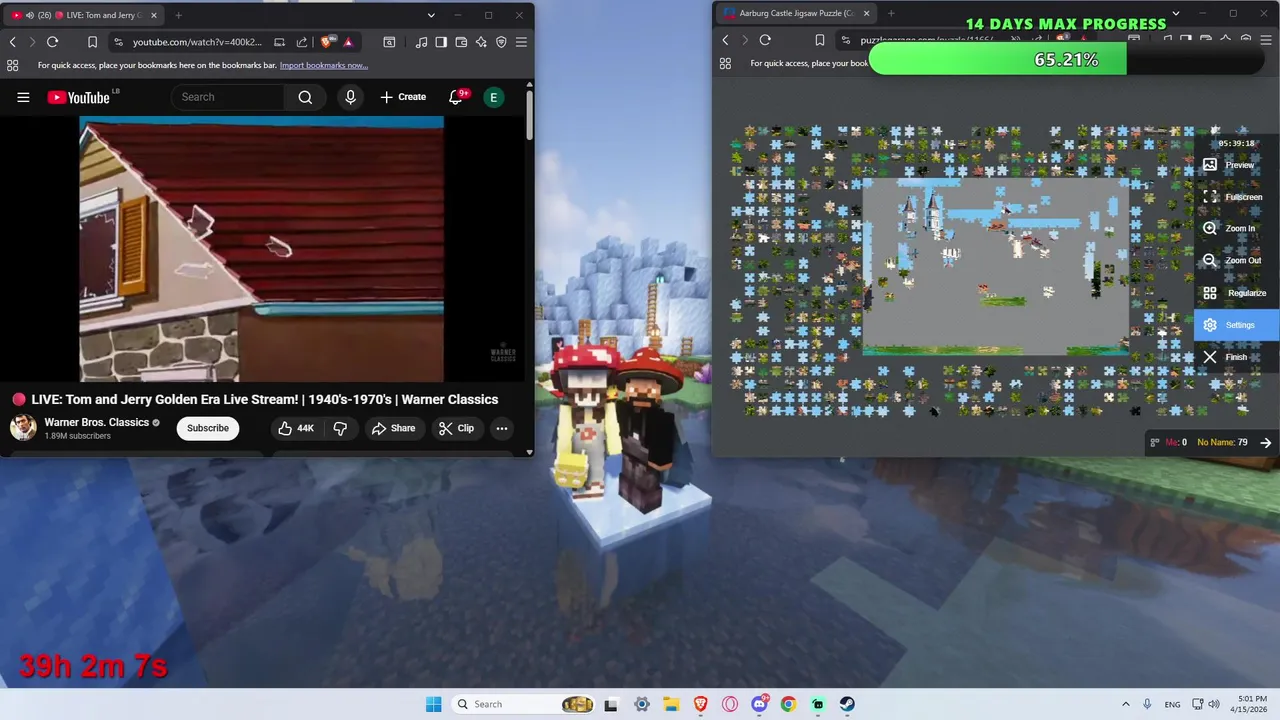The height and width of the screenshot is (720, 1280).
Task: Open YouTube notifications bell
Action: [x=456, y=97]
